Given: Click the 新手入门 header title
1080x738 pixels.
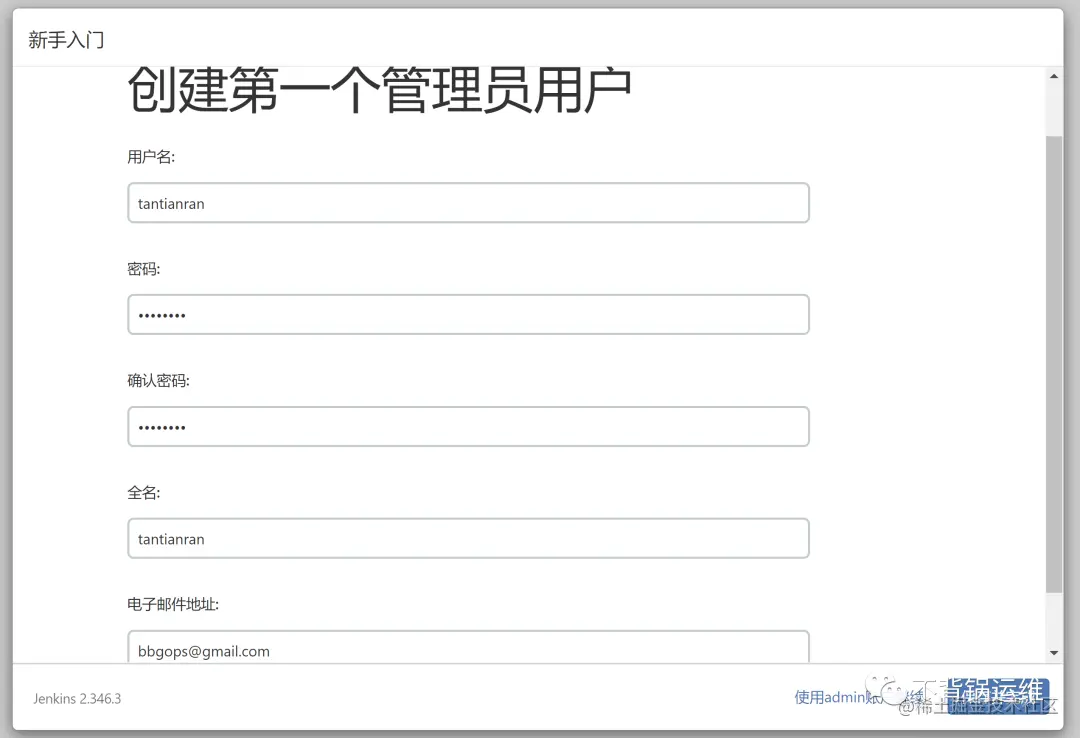Looking at the screenshot, I should [x=64, y=38].
